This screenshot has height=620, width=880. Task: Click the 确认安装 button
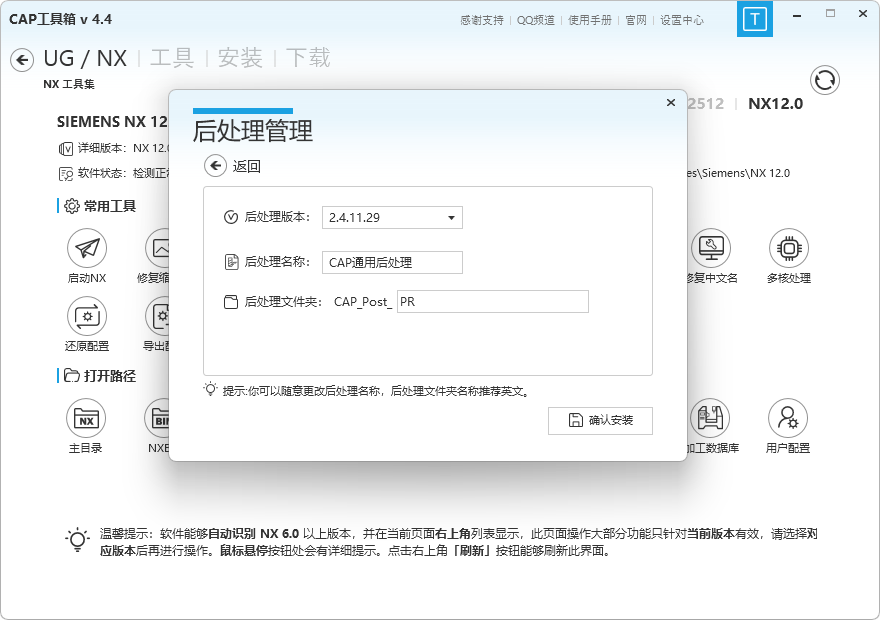(600, 421)
